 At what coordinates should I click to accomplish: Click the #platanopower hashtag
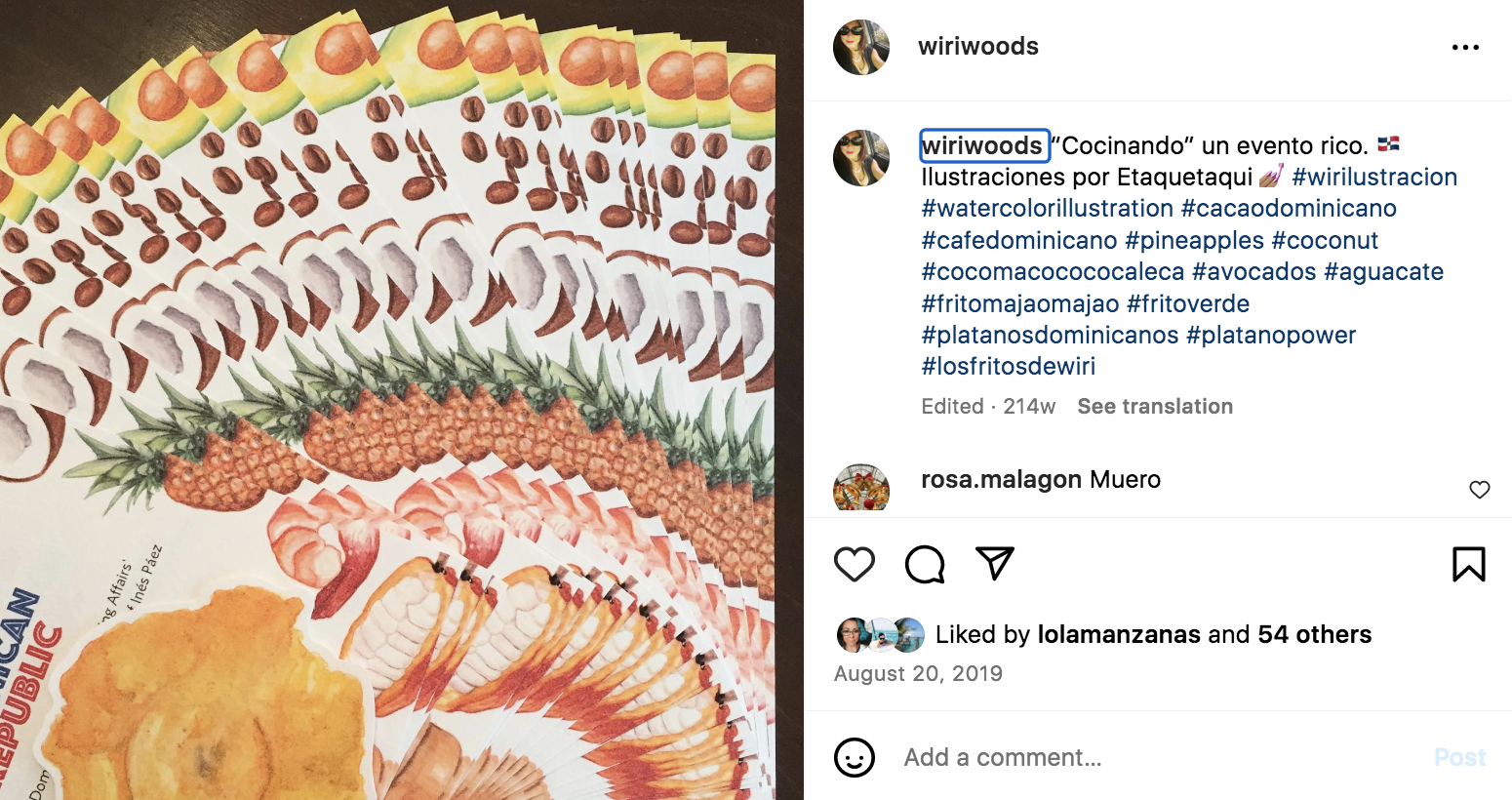click(1271, 336)
